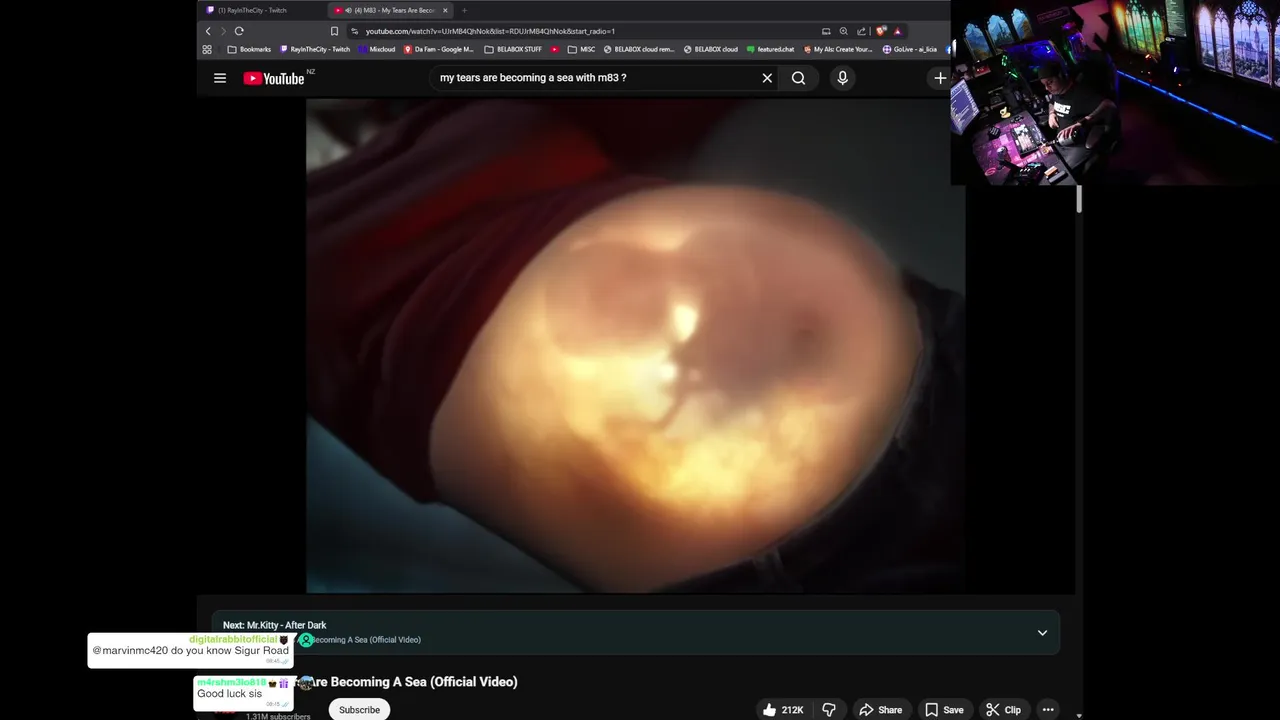Screen dimensions: 1280x720
Task: Open the cast media icon in the address bar
Action: coord(826,31)
